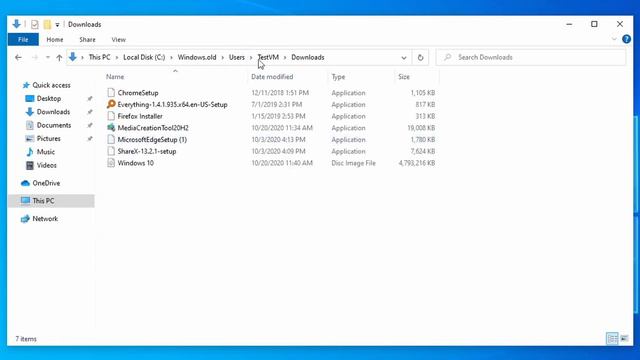Select OneDrive in the navigation pane

pos(46,183)
